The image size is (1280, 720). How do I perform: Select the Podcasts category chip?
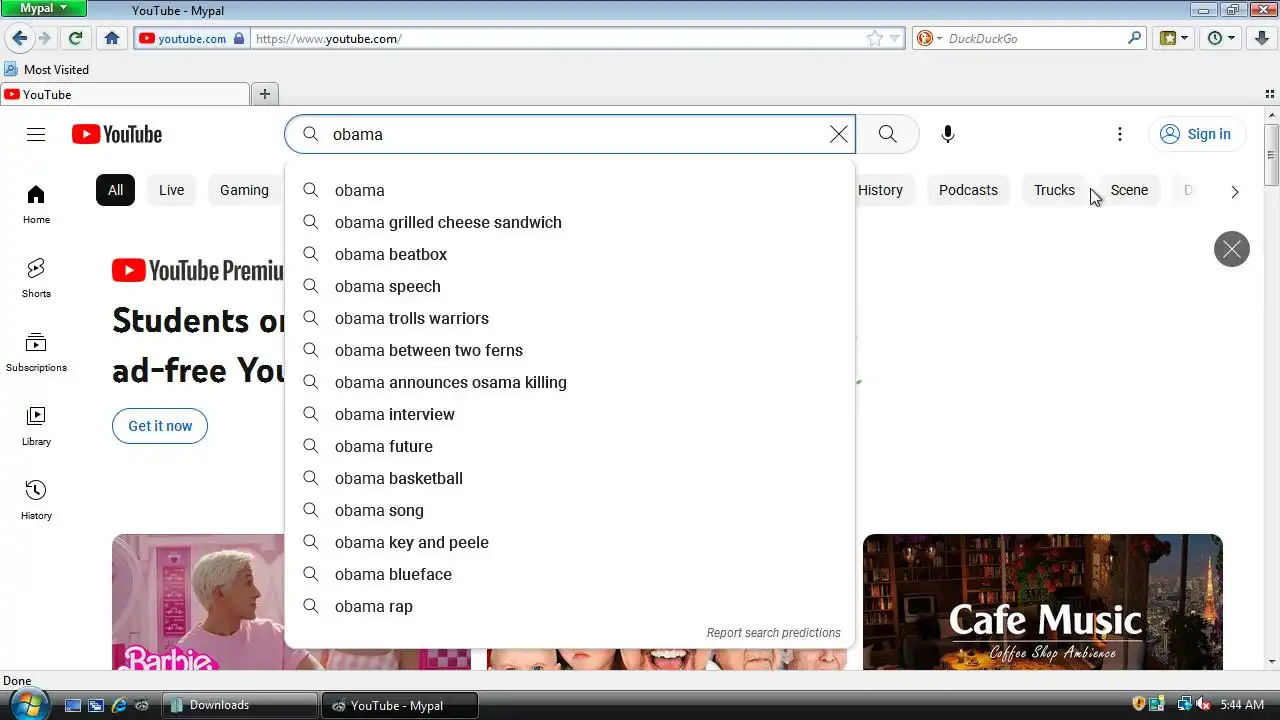pos(968,190)
